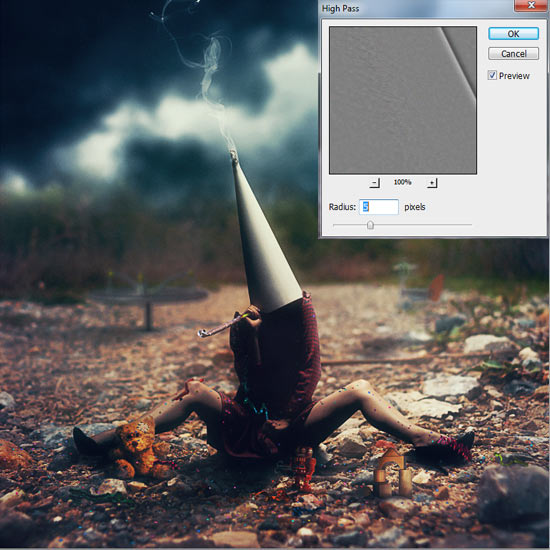Confirm the High Pass filter with OK
Image resolution: width=550 pixels, height=550 pixels.
[513, 34]
